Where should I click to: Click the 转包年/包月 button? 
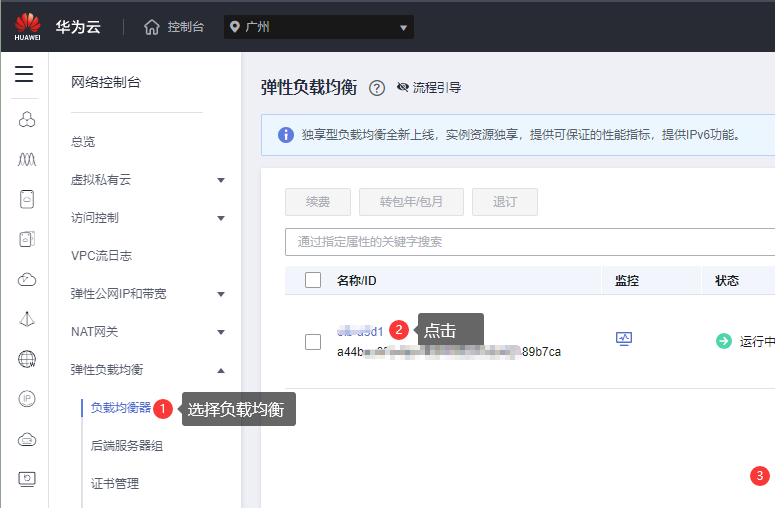[411, 202]
